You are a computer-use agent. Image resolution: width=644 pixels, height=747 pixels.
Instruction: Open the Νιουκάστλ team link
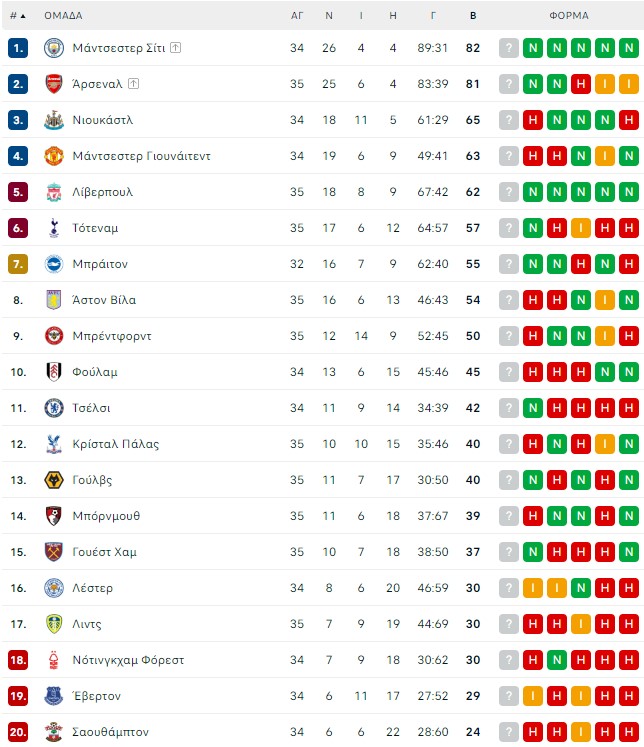pyautogui.click(x=103, y=120)
